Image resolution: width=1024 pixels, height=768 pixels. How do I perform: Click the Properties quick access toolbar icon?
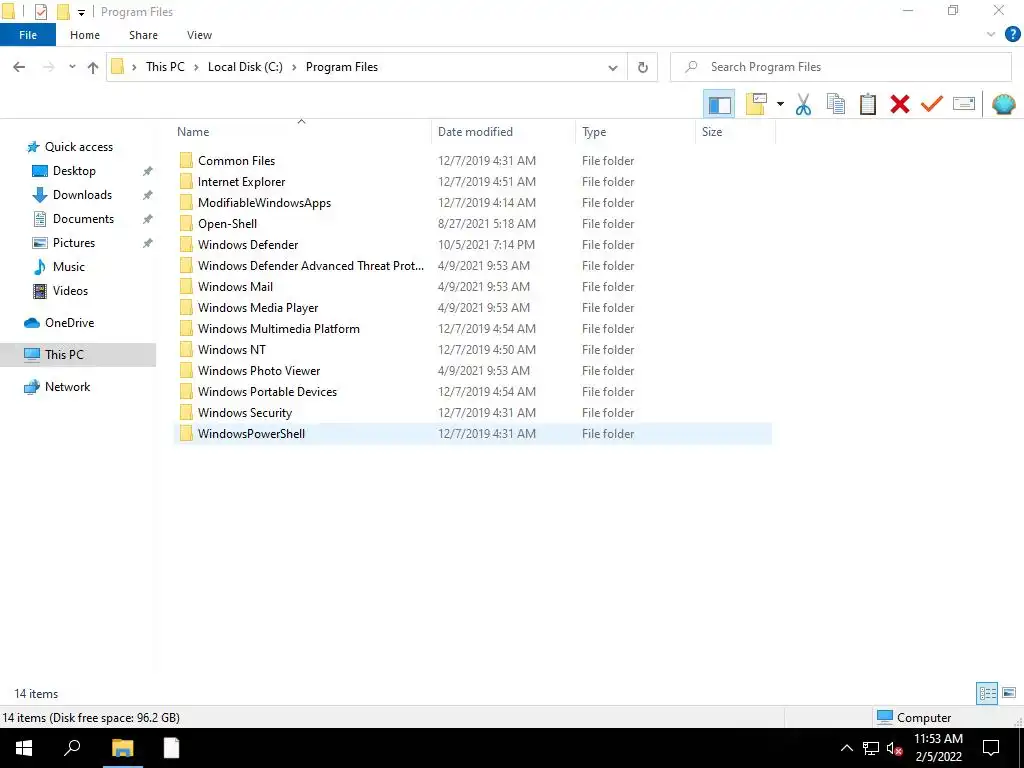(40, 12)
